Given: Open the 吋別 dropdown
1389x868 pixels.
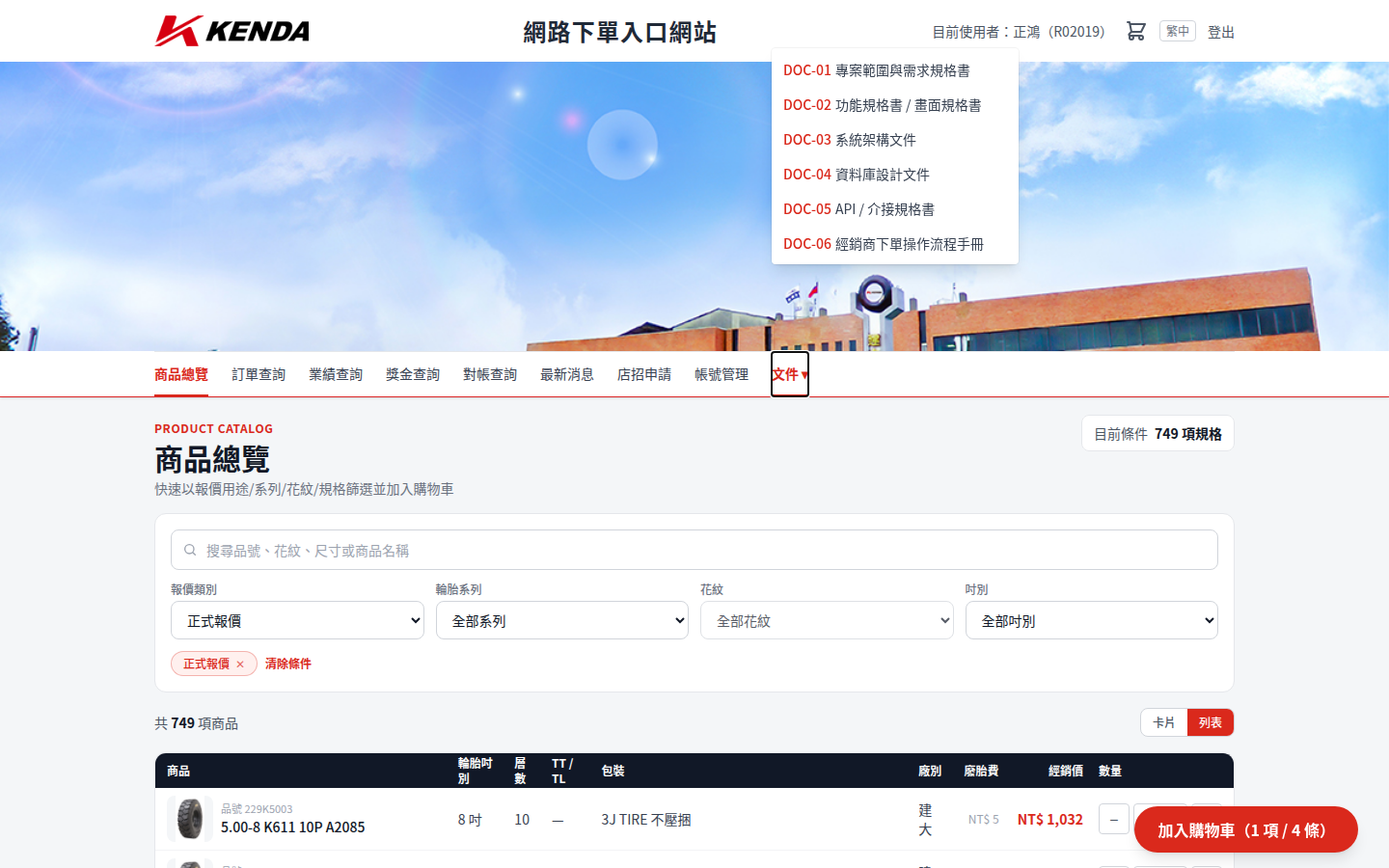Looking at the screenshot, I should point(1092,620).
